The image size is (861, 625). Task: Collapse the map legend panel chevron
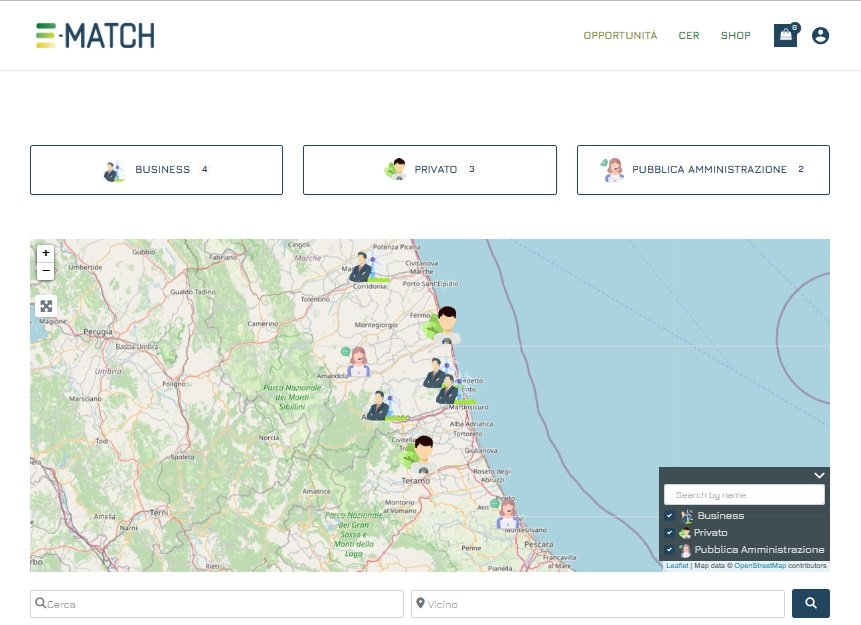(x=819, y=476)
